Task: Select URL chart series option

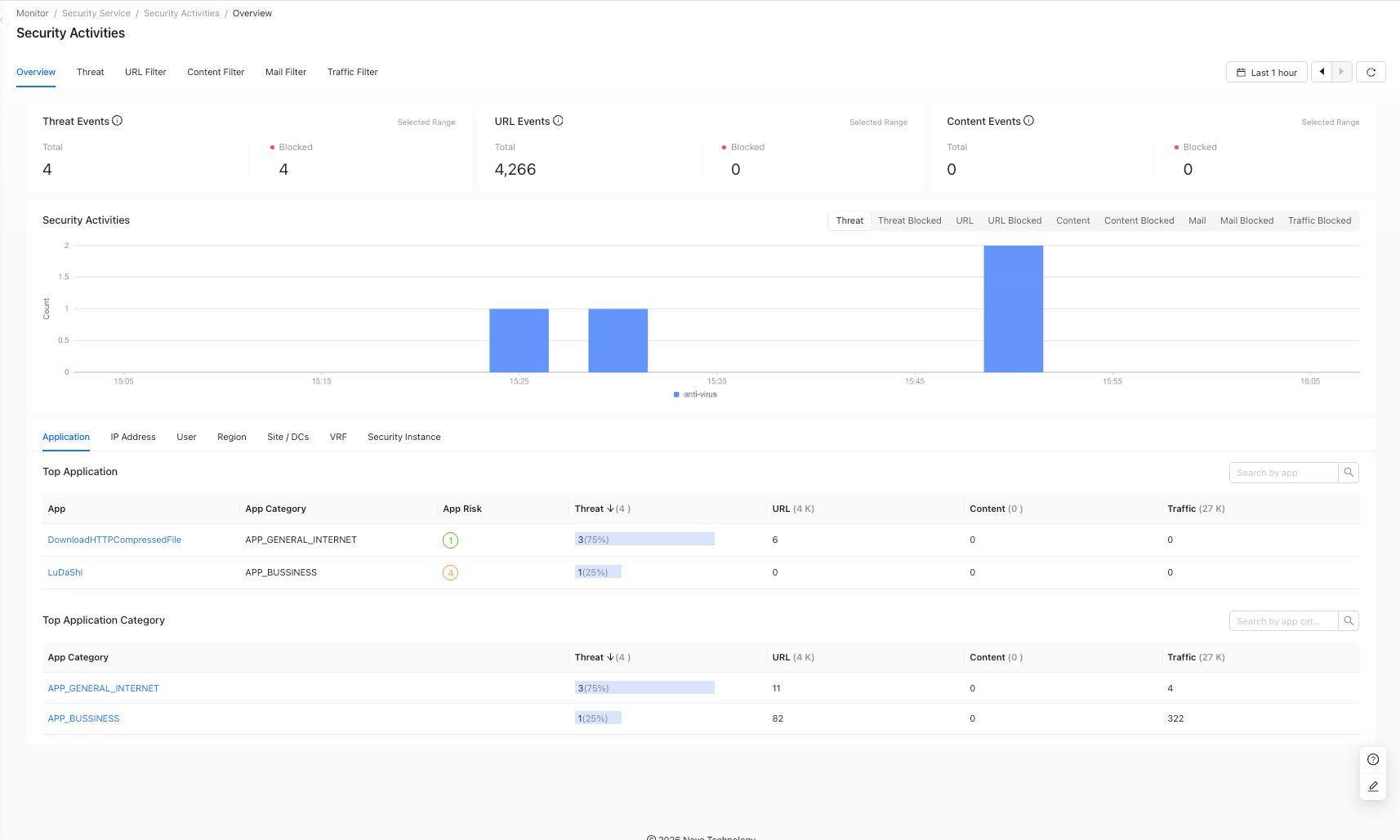Action: tap(965, 220)
